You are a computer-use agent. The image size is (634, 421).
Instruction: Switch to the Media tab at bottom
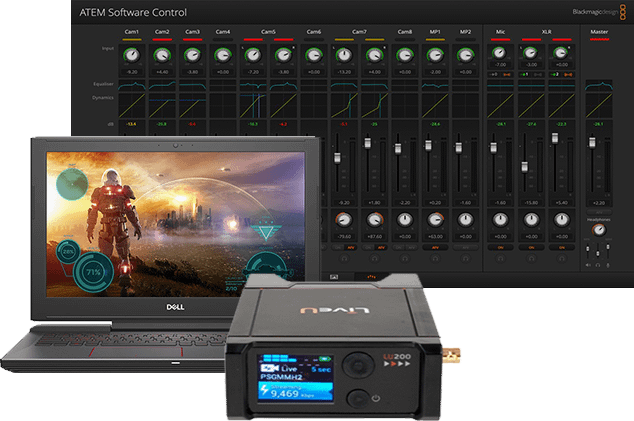point(334,277)
